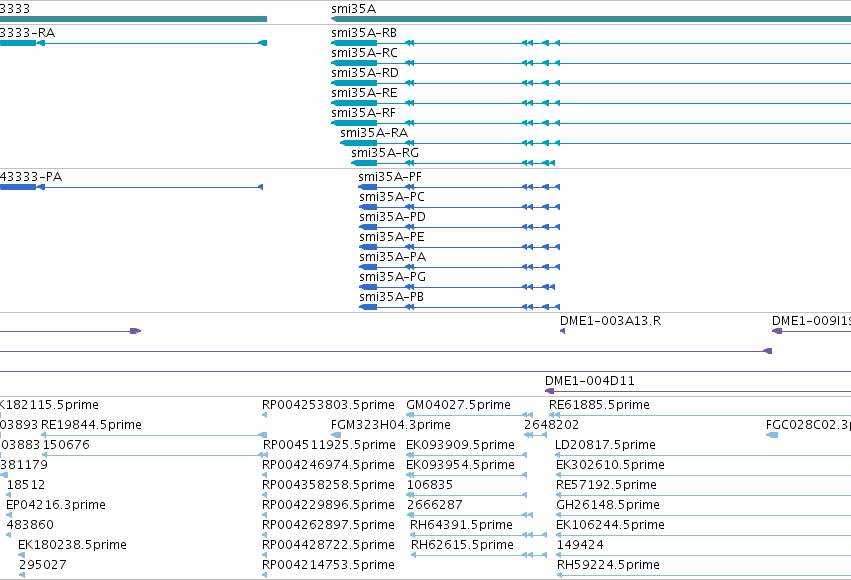Click EST RP004253803.5prime
The height and width of the screenshot is (580, 851).
328,405
